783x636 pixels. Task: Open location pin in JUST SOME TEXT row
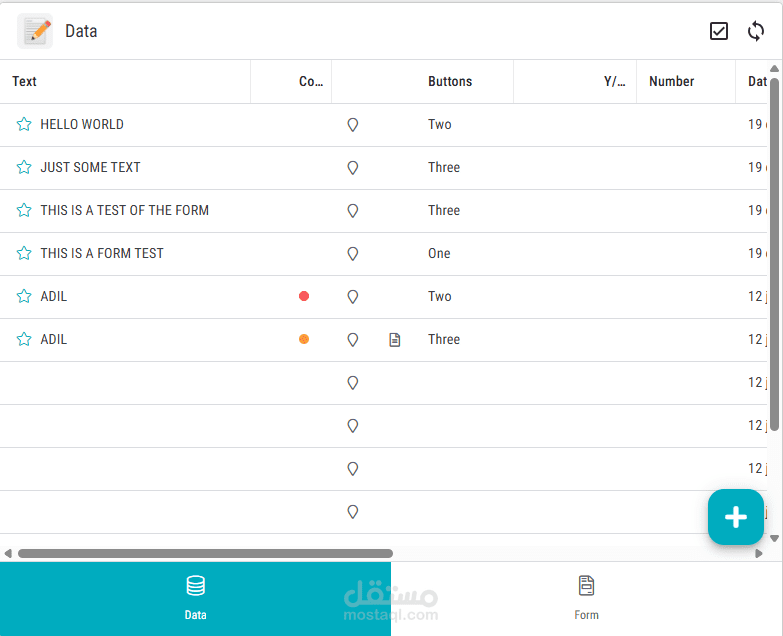pos(353,168)
